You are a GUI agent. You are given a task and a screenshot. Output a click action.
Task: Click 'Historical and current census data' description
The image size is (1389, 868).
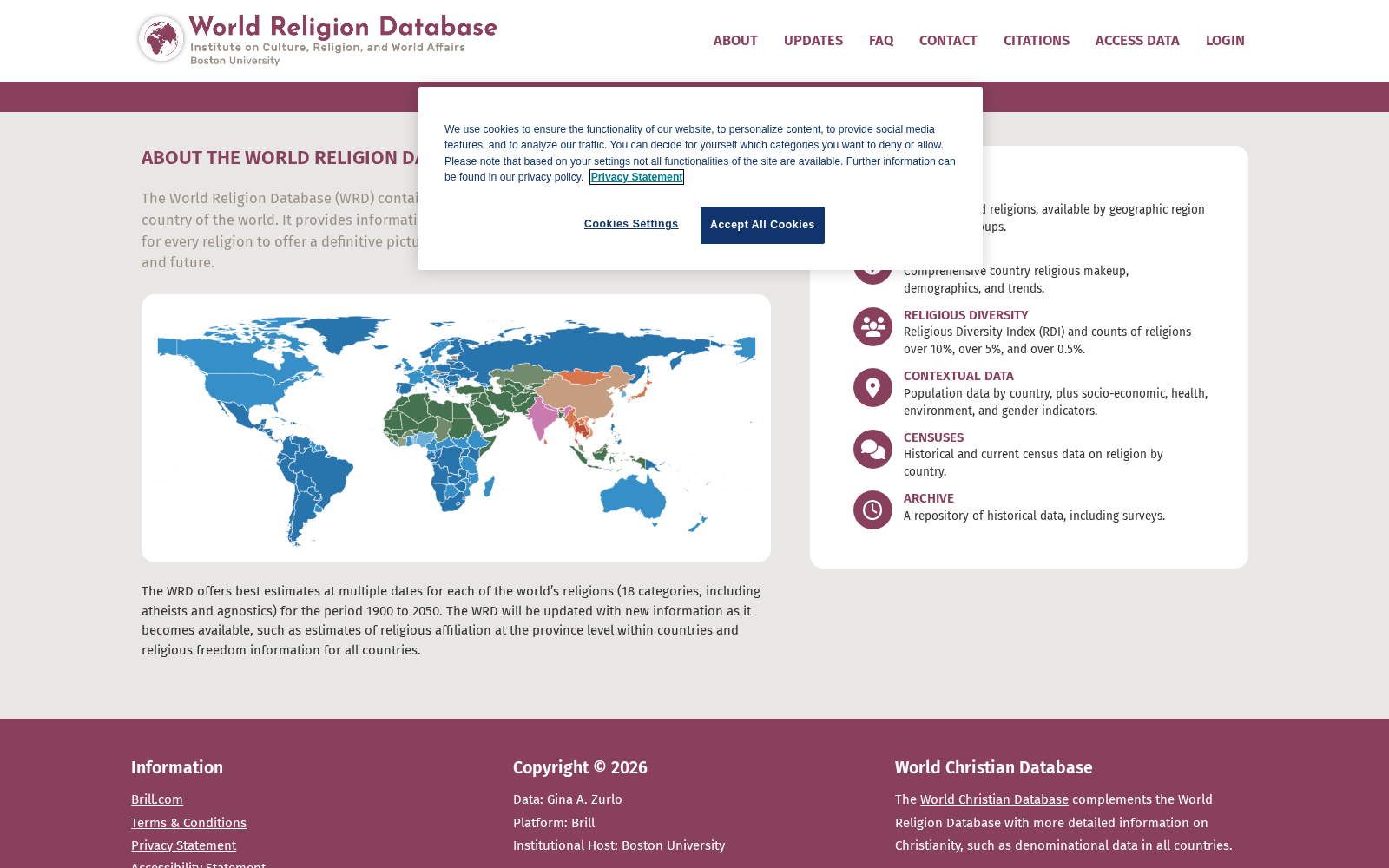(x=1033, y=463)
